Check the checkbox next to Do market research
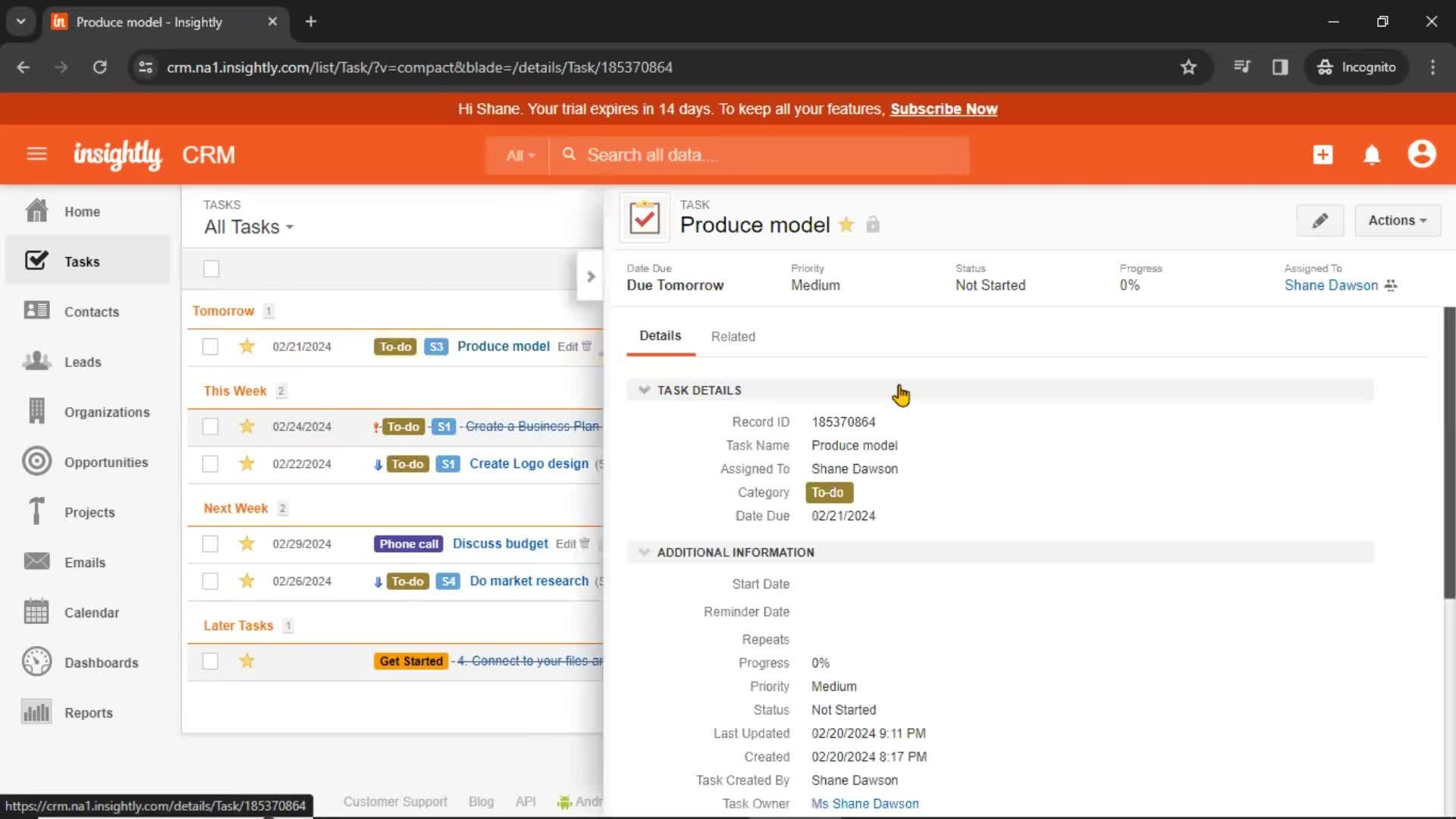The image size is (1456, 819). pyautogui.click(x=210, y=581)
